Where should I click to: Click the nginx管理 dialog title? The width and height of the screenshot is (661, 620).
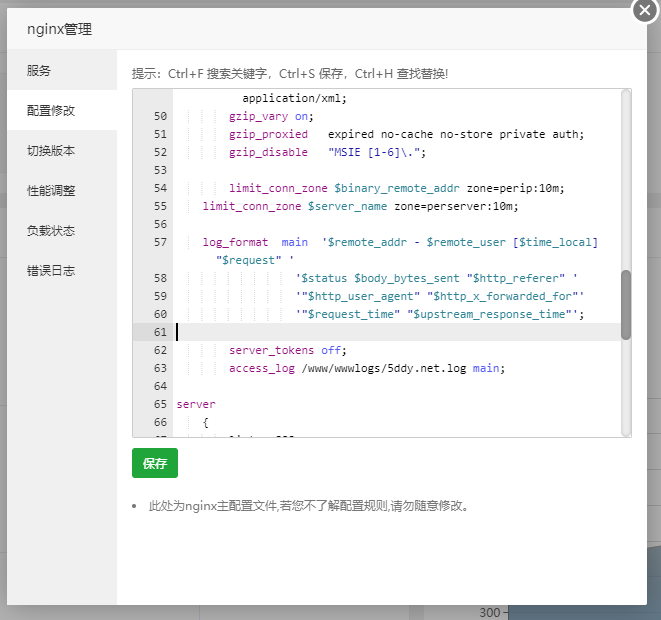tap(59, 29)
